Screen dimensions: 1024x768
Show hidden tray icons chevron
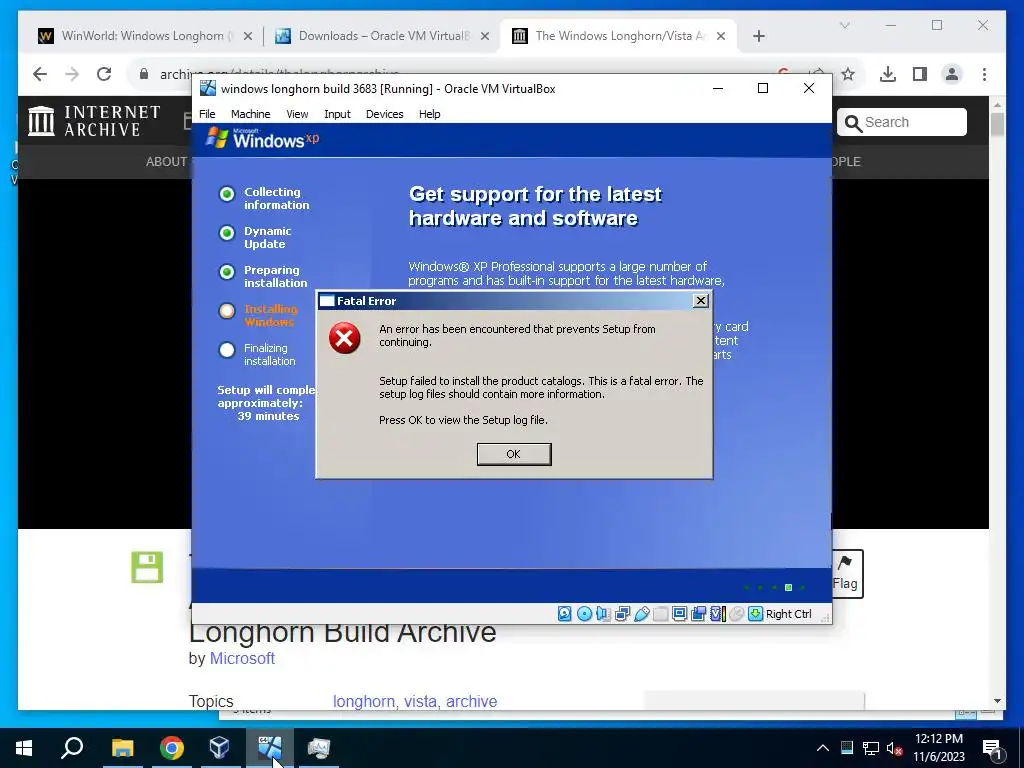tap(823, 748)
